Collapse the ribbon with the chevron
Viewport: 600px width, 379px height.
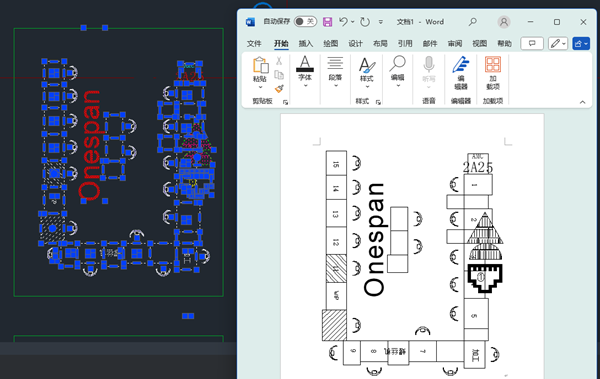(582, 102)
